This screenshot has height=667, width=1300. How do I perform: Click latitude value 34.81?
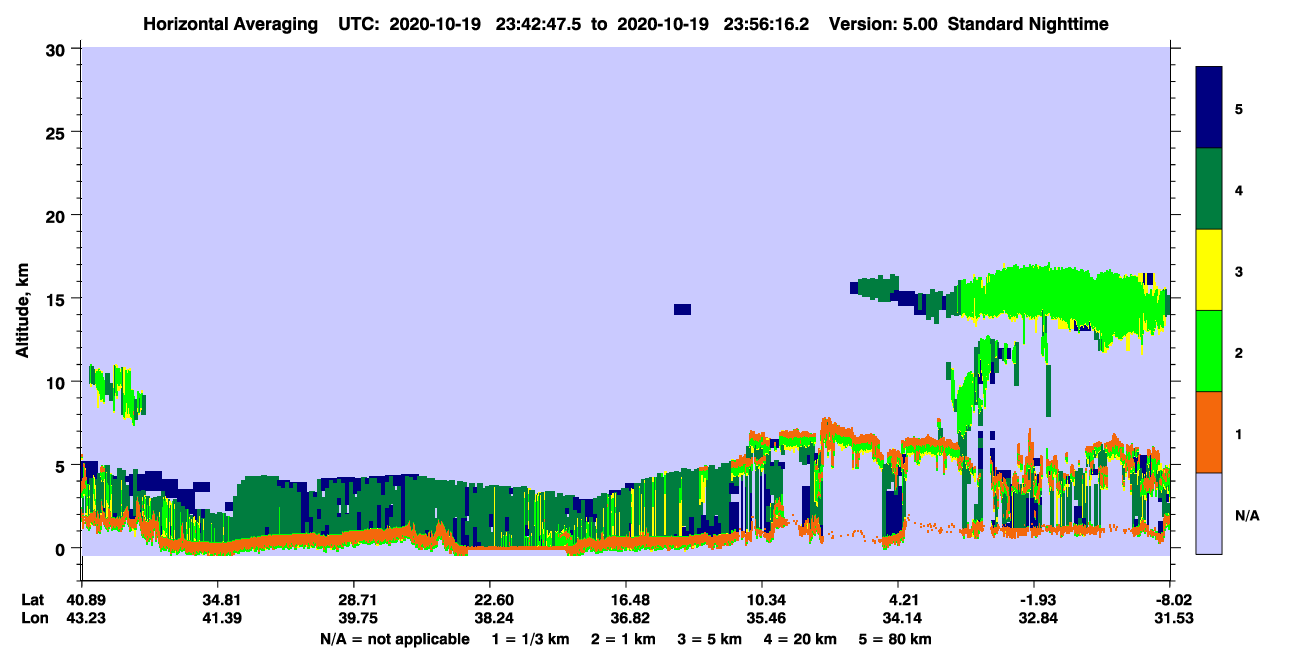217,599
